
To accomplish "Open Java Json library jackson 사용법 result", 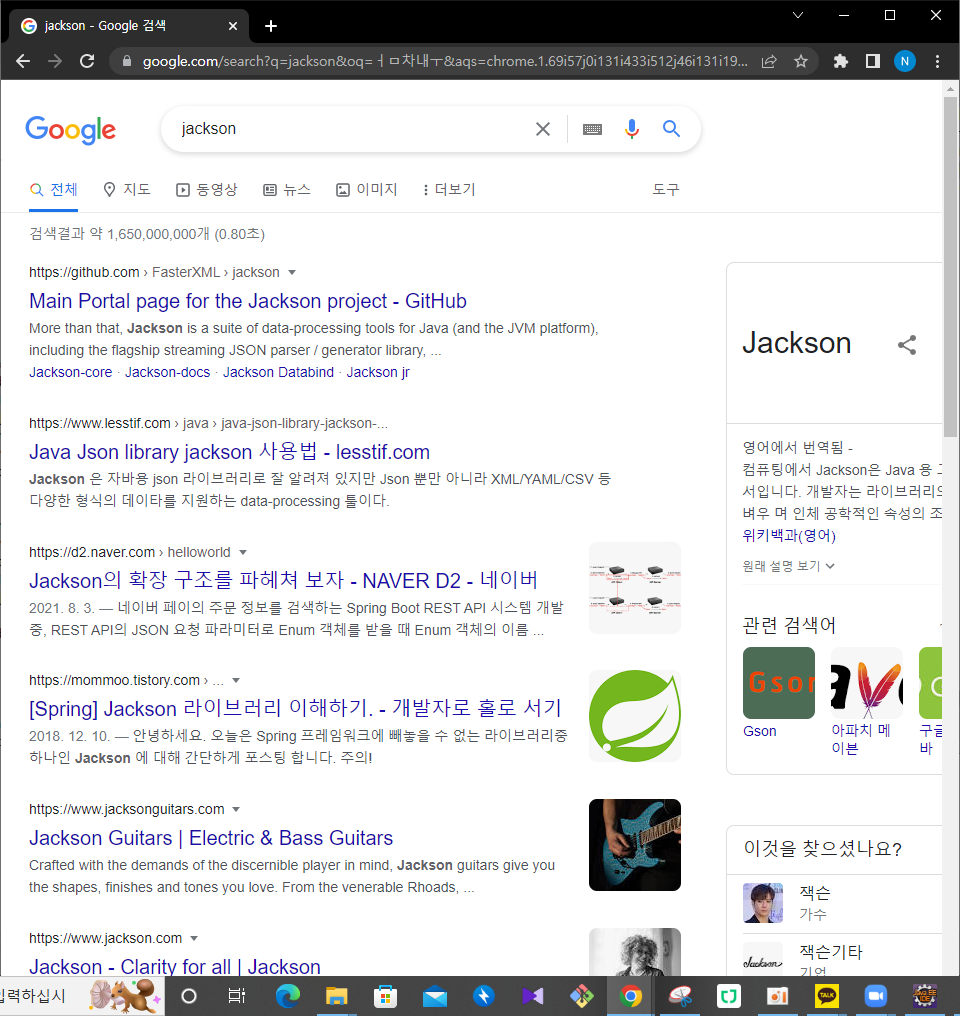I will point(229,452).
